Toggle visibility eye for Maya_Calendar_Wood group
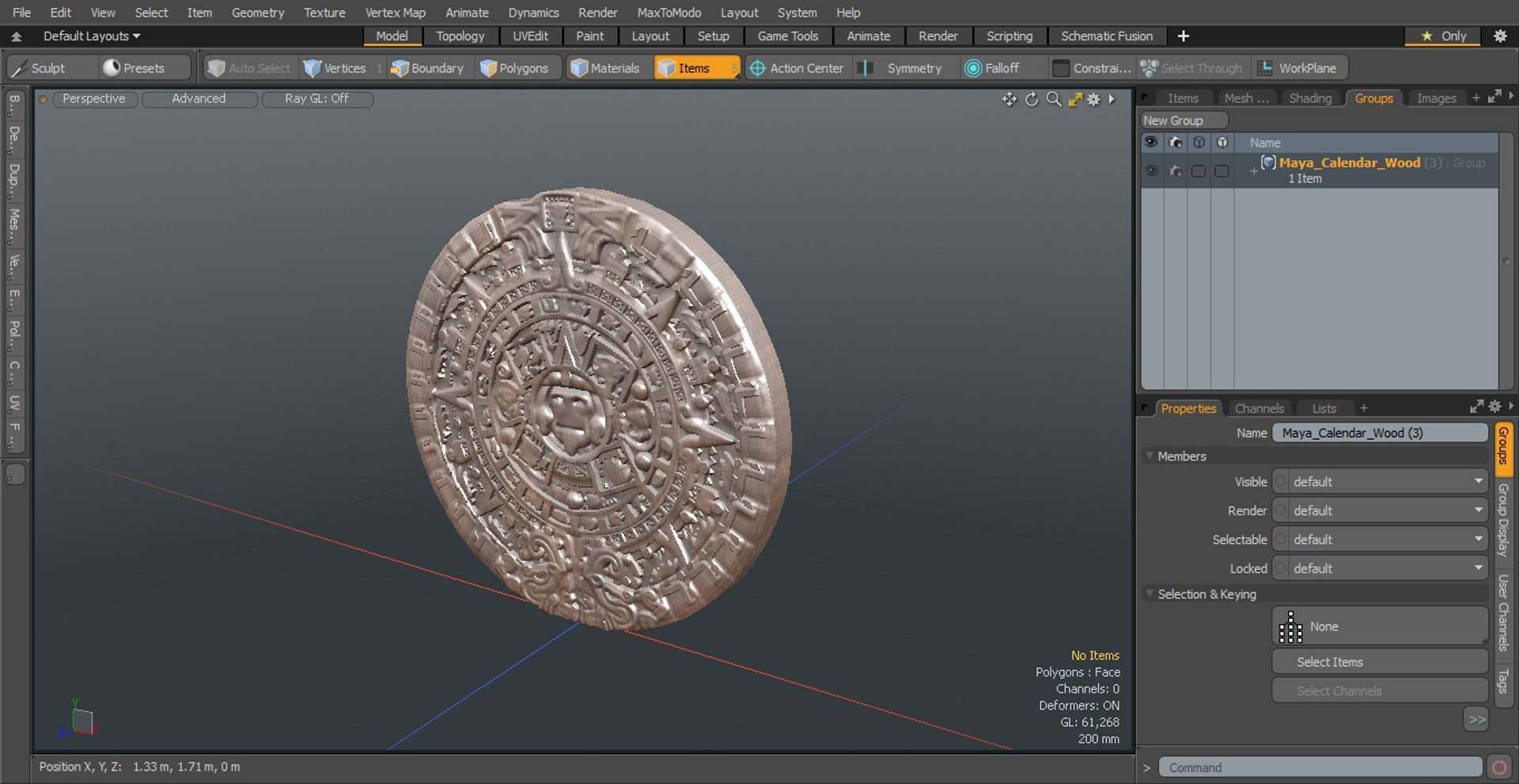The height and width of the screenshot is (784, 1519). point(1151,170)
